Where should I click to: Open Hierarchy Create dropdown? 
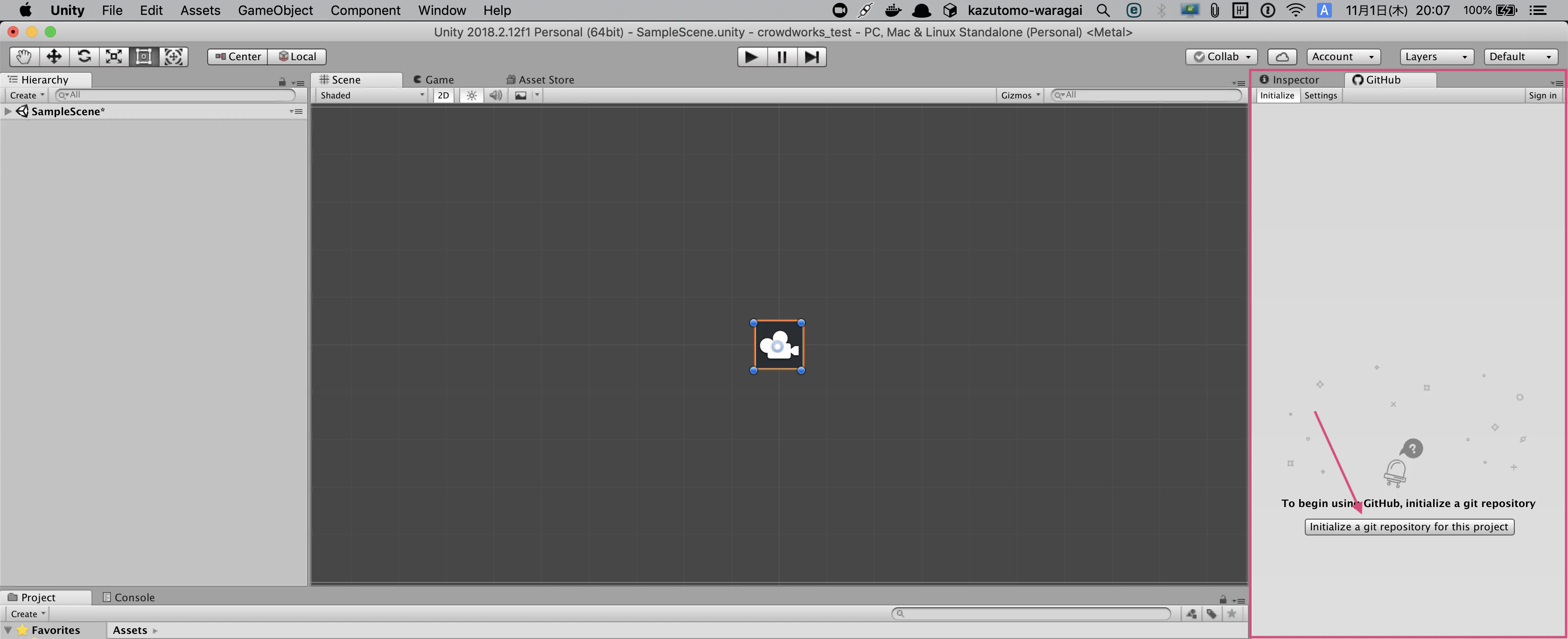coord(27,95)
